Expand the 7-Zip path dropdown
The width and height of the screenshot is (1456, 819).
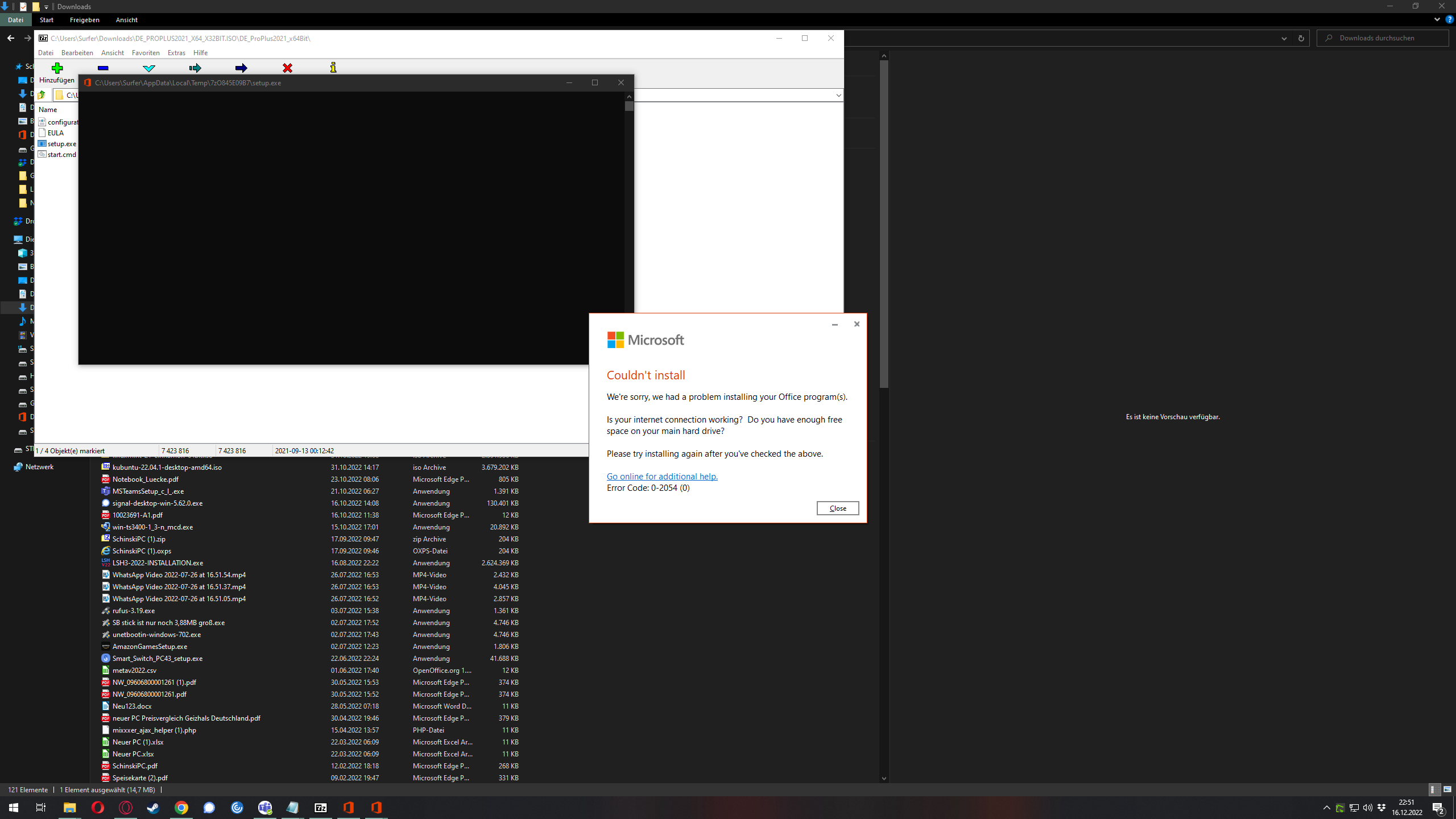tap(838, 95)
